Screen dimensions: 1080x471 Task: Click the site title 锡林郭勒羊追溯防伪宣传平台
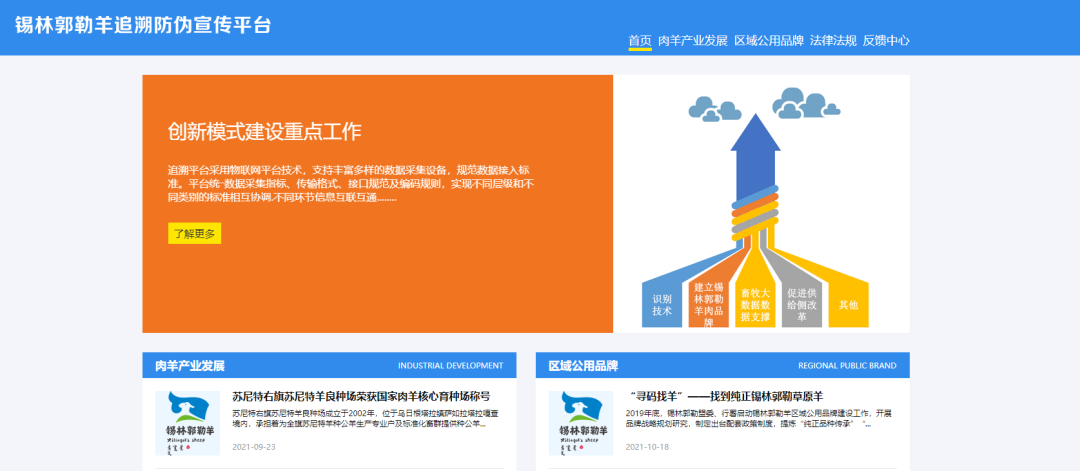[x=143, y=25]
